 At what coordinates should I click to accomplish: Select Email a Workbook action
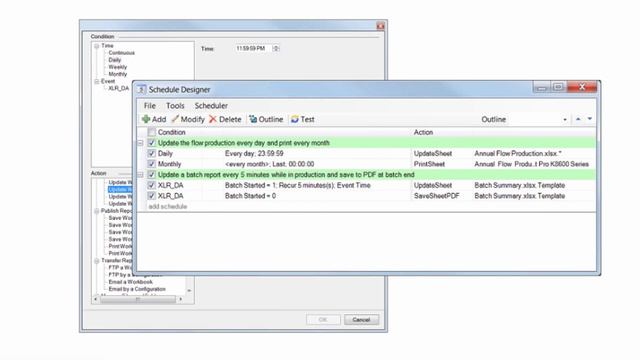[x=131, y=282]
